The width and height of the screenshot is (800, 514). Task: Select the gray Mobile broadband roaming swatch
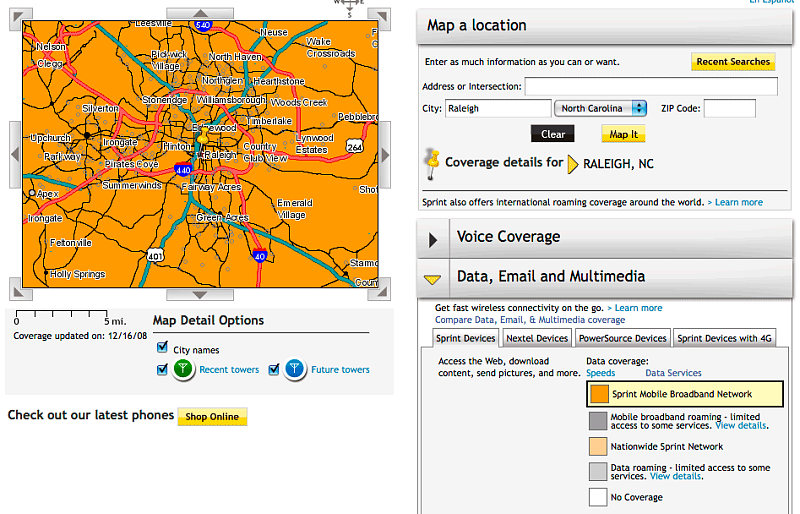pyautogui.click(x=598, y=421)
